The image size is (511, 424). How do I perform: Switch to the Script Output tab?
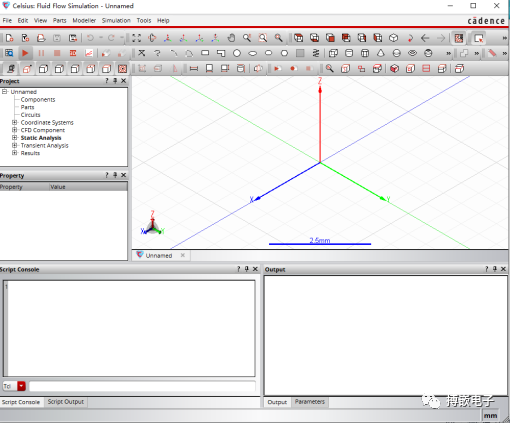click(x=65, y=402)
